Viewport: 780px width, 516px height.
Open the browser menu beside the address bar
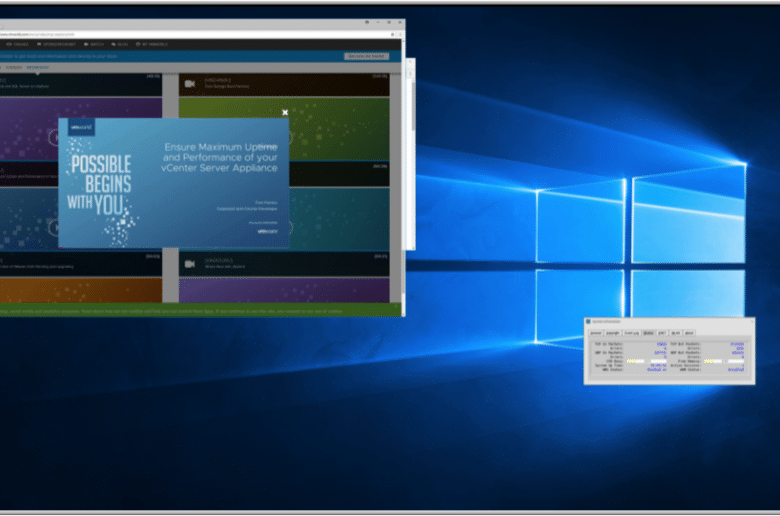(x=399, y=34)
